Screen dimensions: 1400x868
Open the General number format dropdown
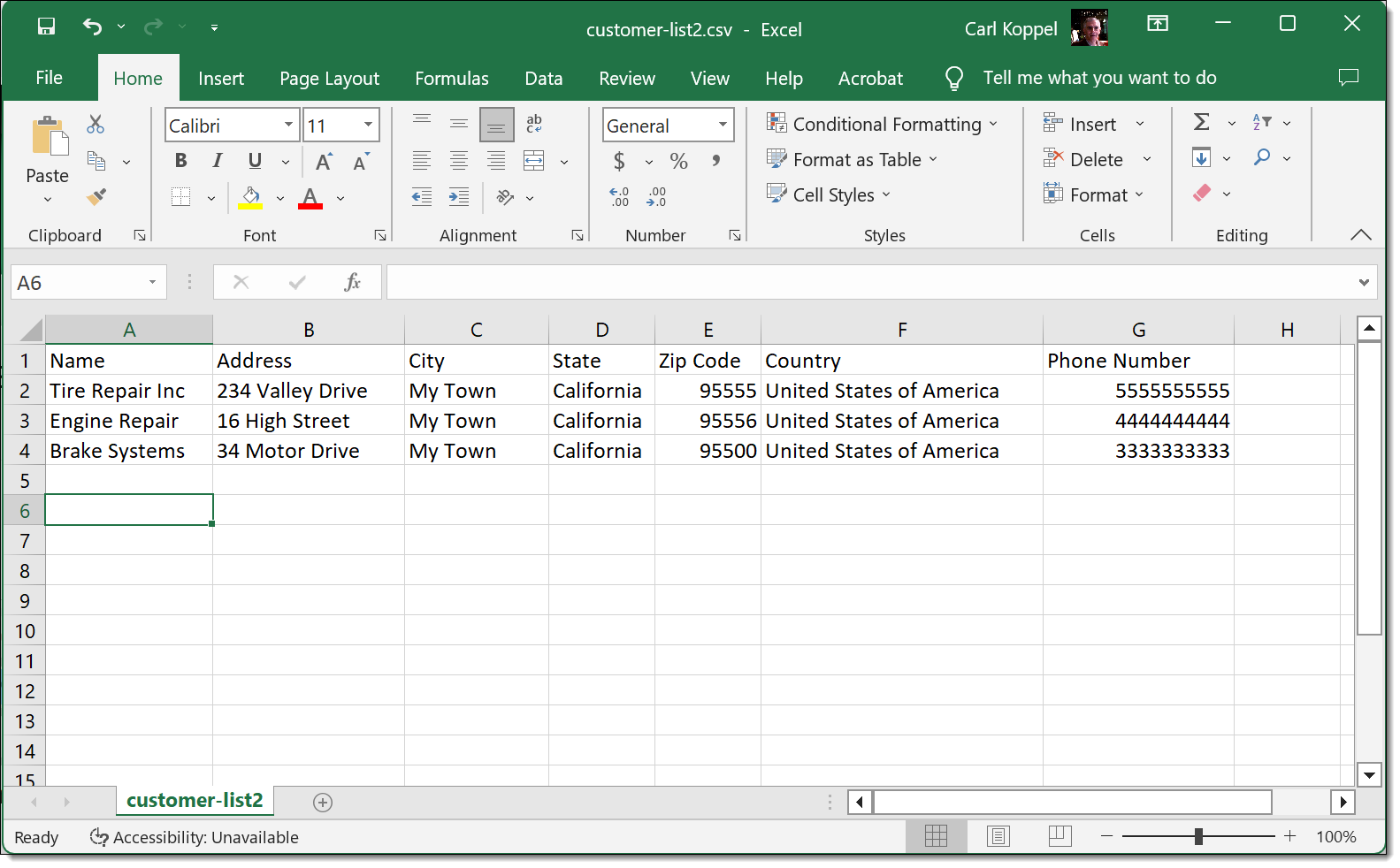(x=723, y=125)
